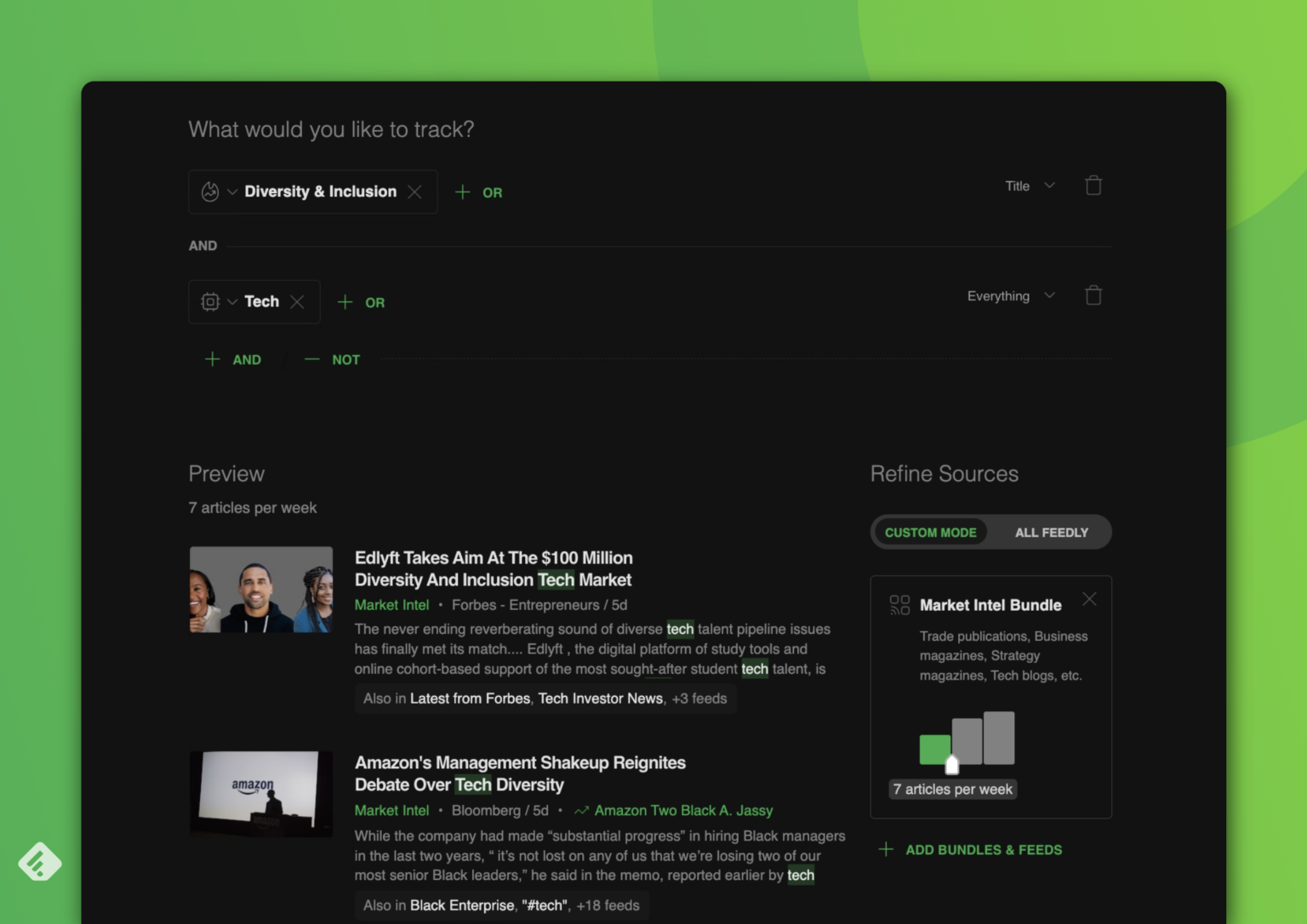Click the Amazon Two Black A. Jassy trend tag
This screenshot has width=1307, height=924.
(x=683, y=811)
